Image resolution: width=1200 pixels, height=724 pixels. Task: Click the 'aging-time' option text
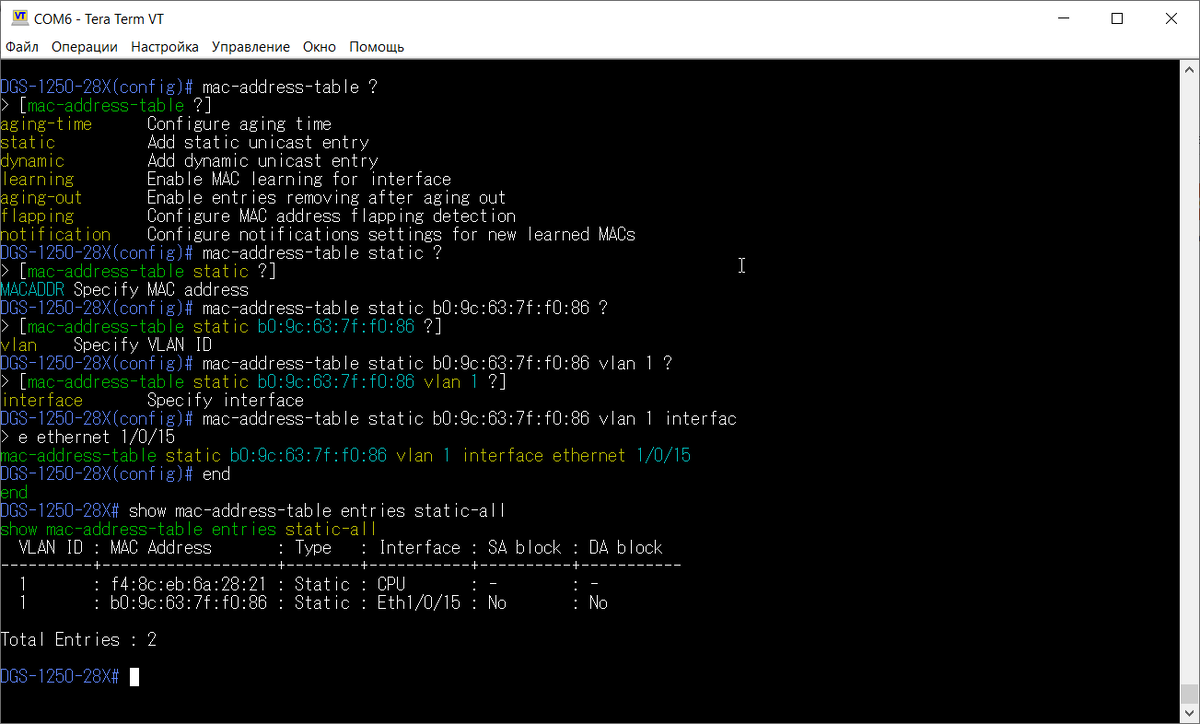[x=46, y=124]
